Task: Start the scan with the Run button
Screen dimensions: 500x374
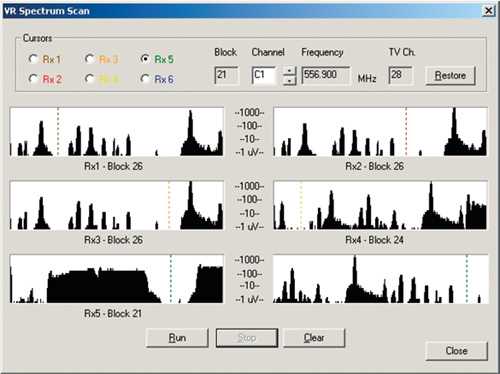Action: (x=177, y=338)
